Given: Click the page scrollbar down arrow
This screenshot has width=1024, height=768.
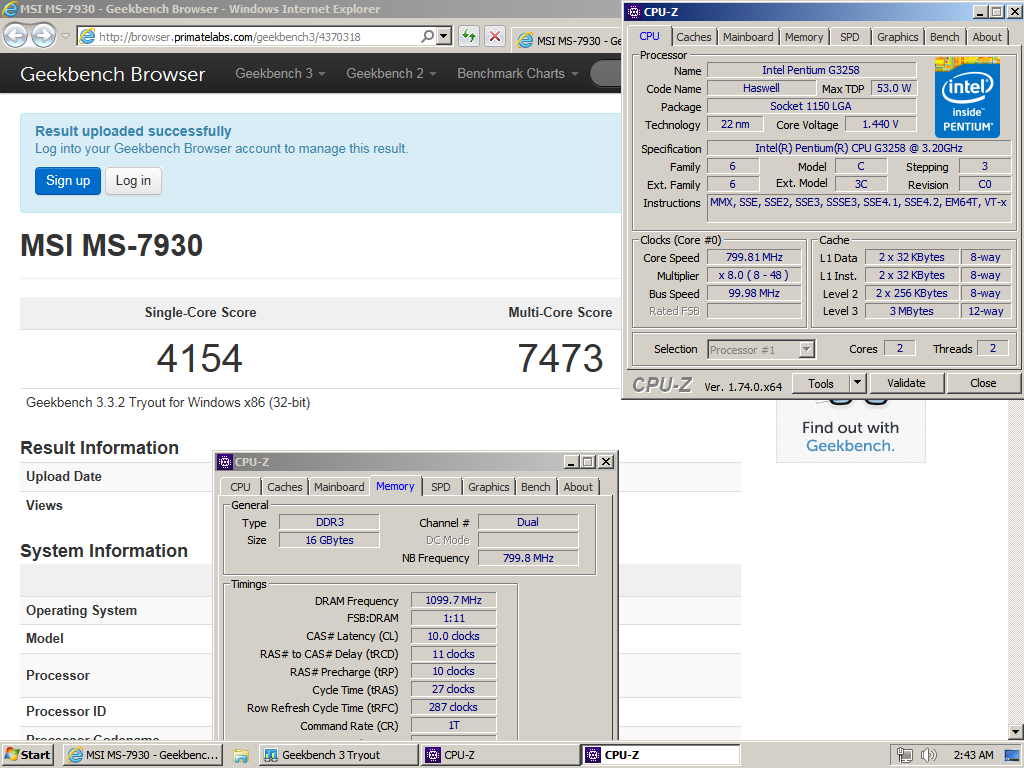Looking at the screenshot, I should (1016, 732).
